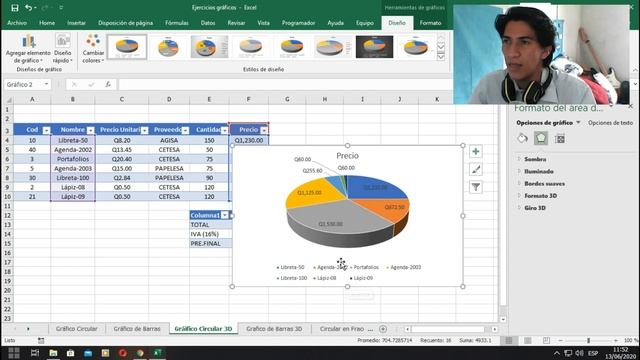Close the Formato del área pane
This screenshot has width=640, height=360.
coord(631,106)
